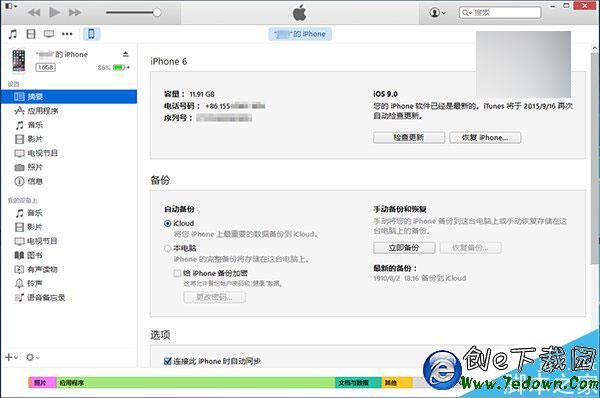Select the iPhone device icon in toolbar
The width and height of the screenshot is (600, 398).
91,34
